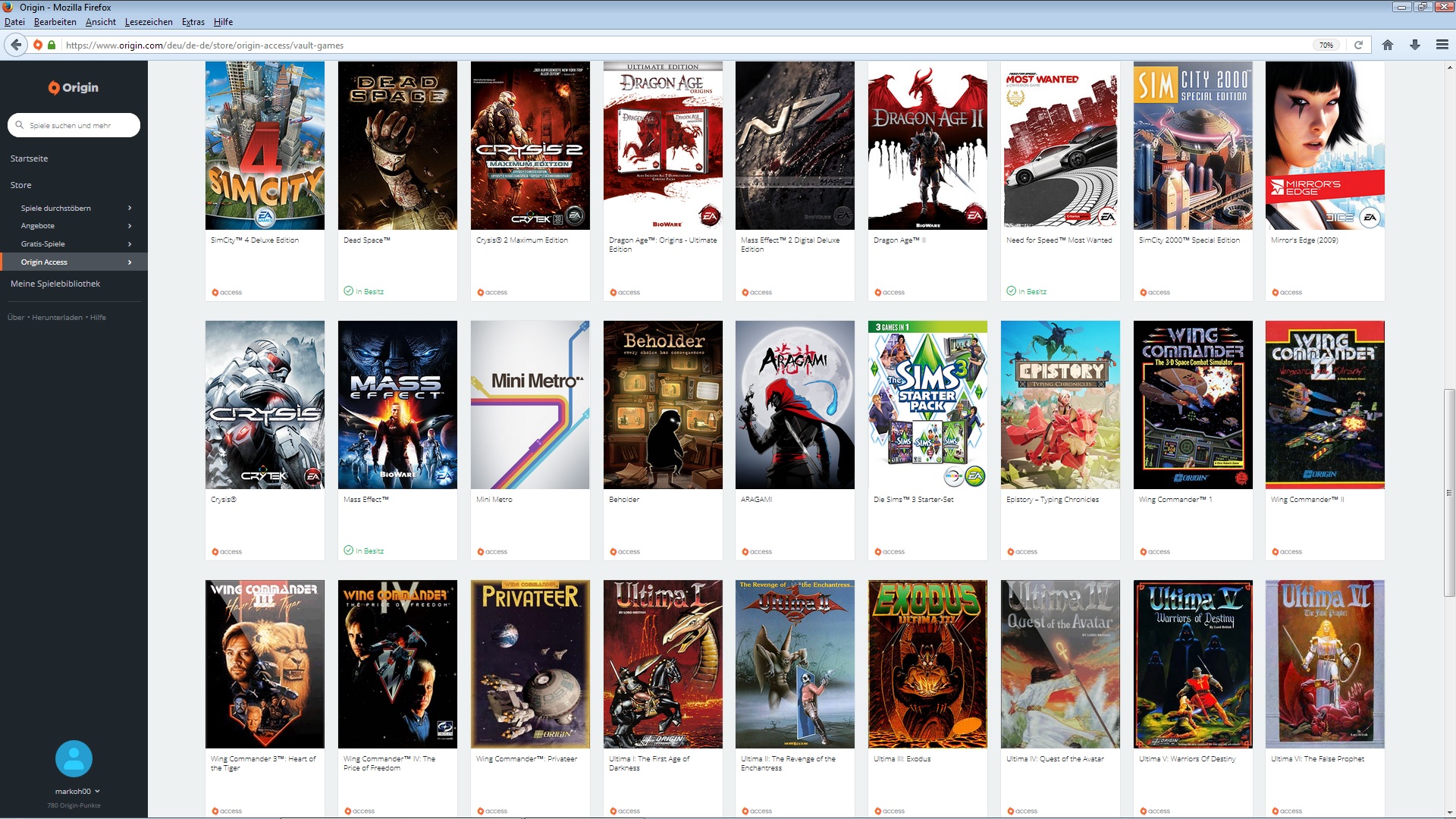Go to Meine Spielebibliothek

(x=55, y=284)
